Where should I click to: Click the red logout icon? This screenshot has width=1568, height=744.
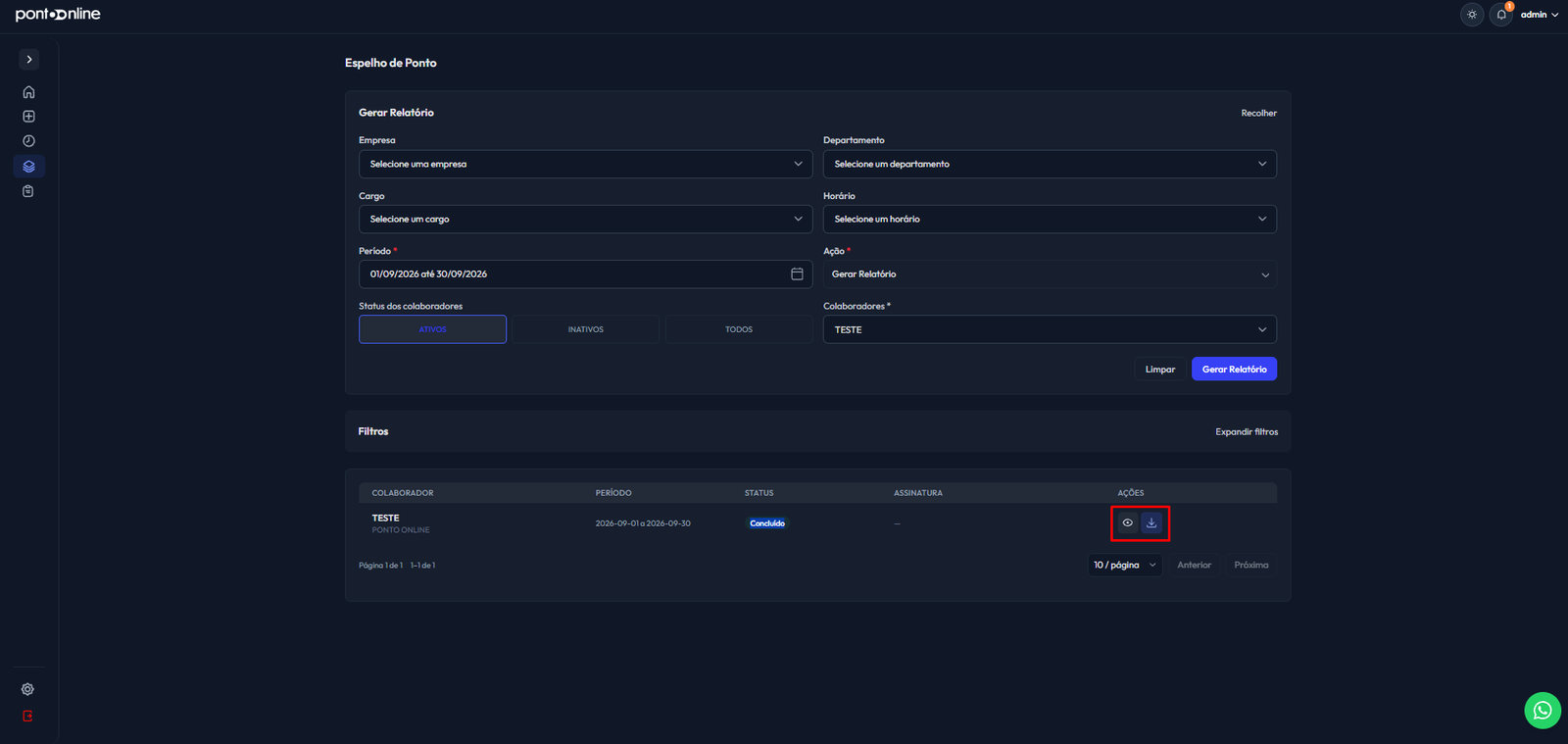click(27, 716)
